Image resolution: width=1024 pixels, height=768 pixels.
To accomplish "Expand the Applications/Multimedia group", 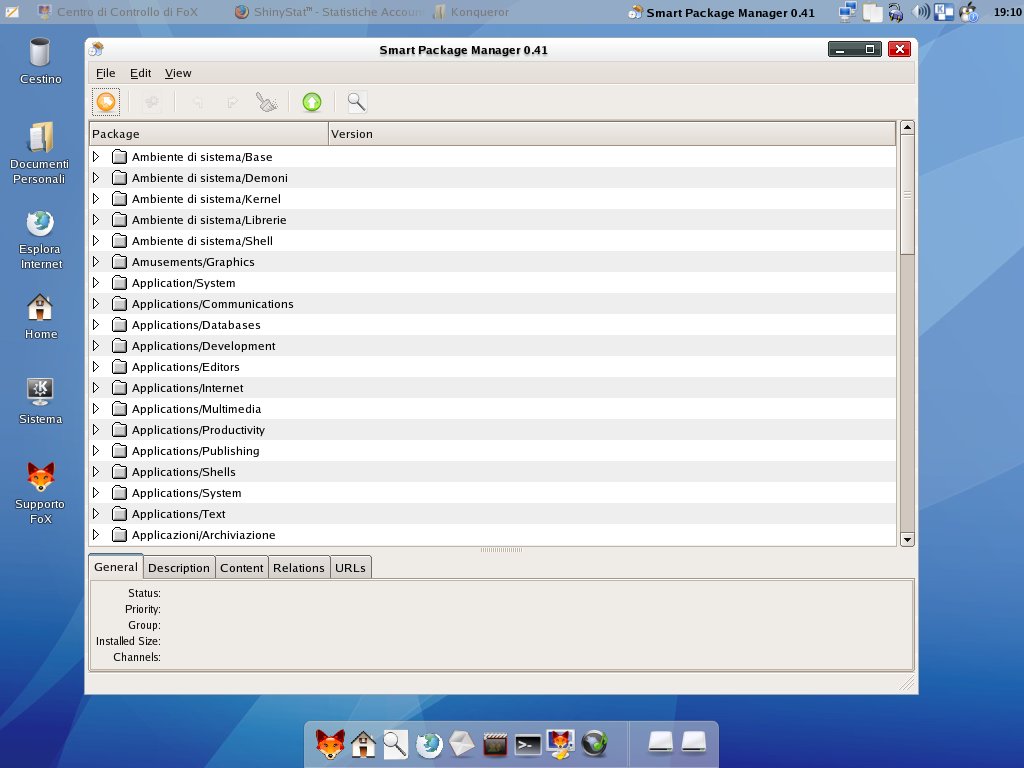I will (96, 409).
